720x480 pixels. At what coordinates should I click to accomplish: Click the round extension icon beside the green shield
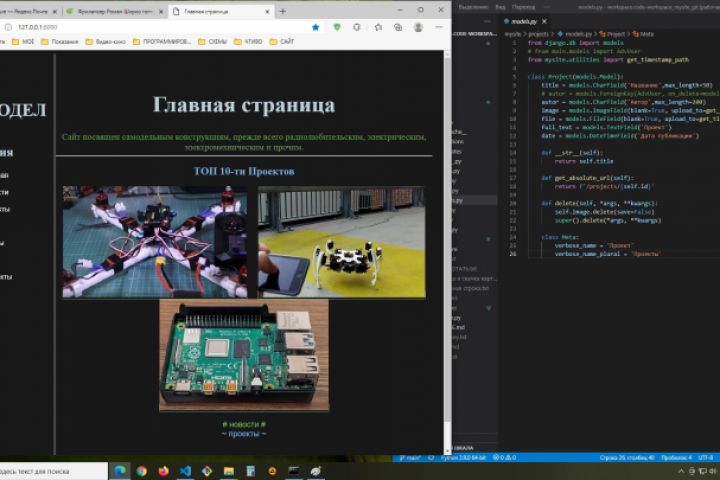coord(357,27)
